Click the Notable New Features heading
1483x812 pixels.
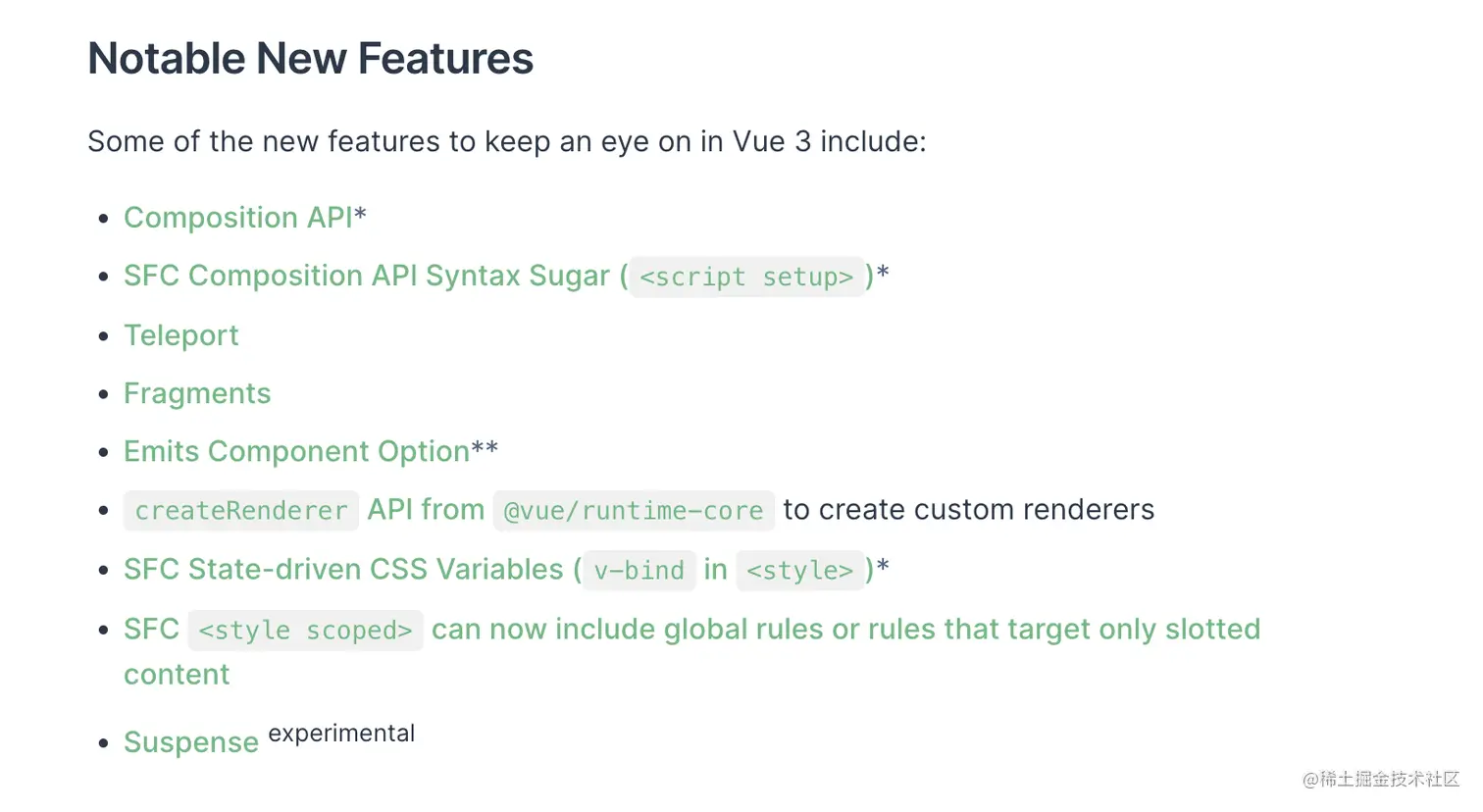tap(311, 59)
